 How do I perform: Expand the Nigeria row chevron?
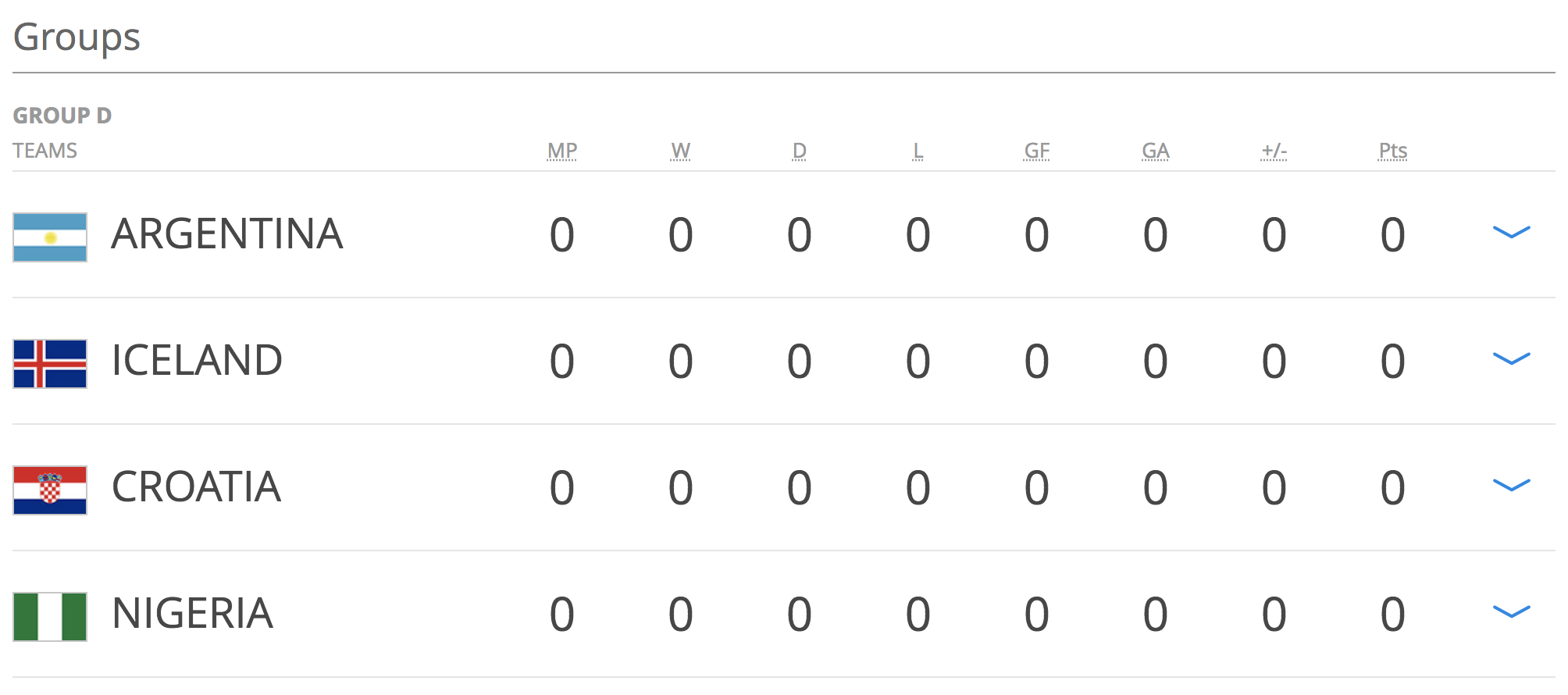[x=1511, y=611]
